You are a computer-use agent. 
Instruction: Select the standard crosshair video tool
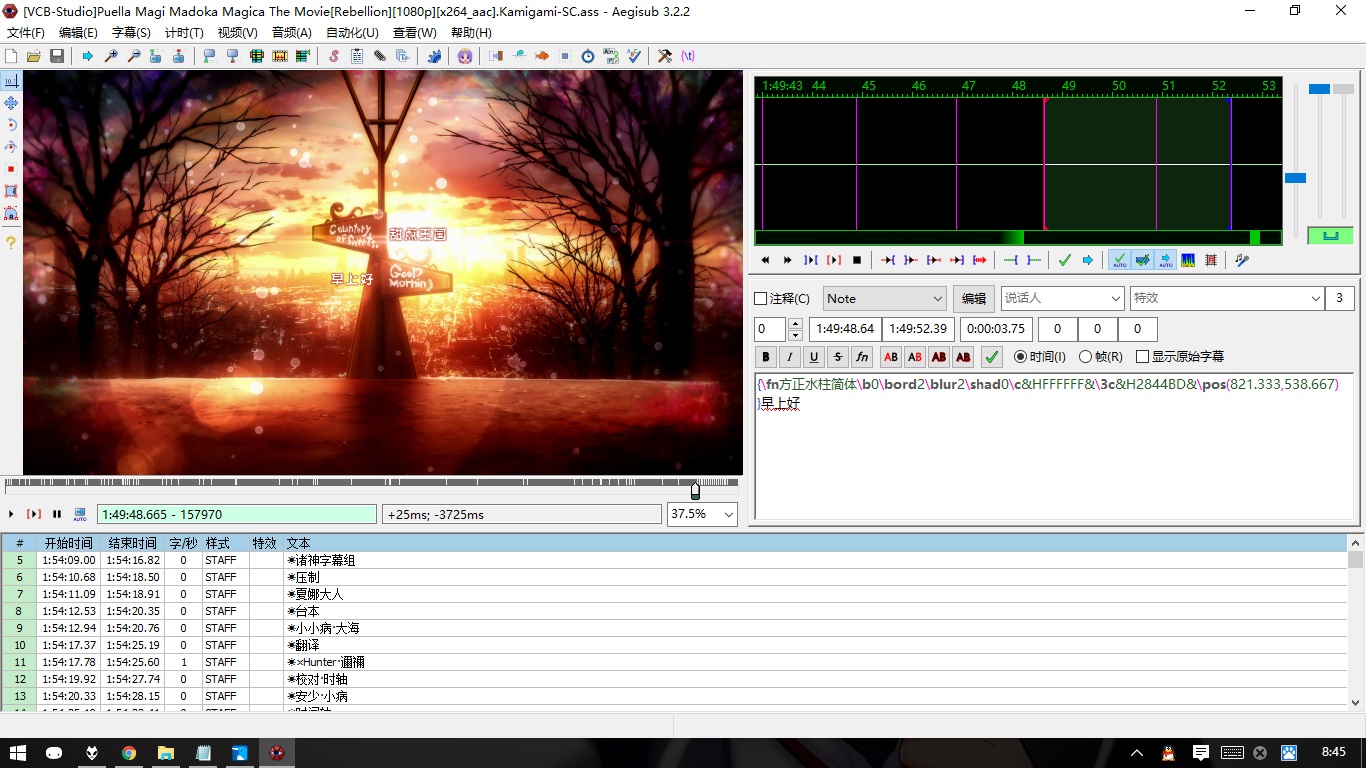pos(11,81)
